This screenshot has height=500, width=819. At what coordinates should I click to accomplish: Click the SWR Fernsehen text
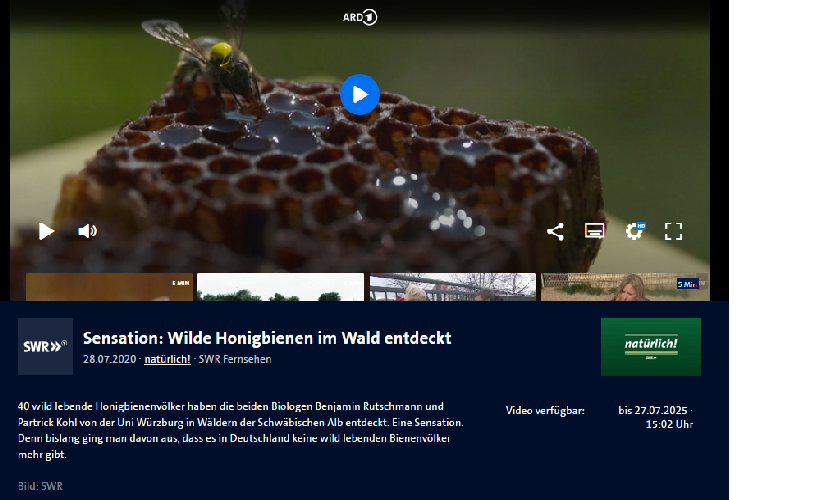pyautogui.click(x=235, y=359)
